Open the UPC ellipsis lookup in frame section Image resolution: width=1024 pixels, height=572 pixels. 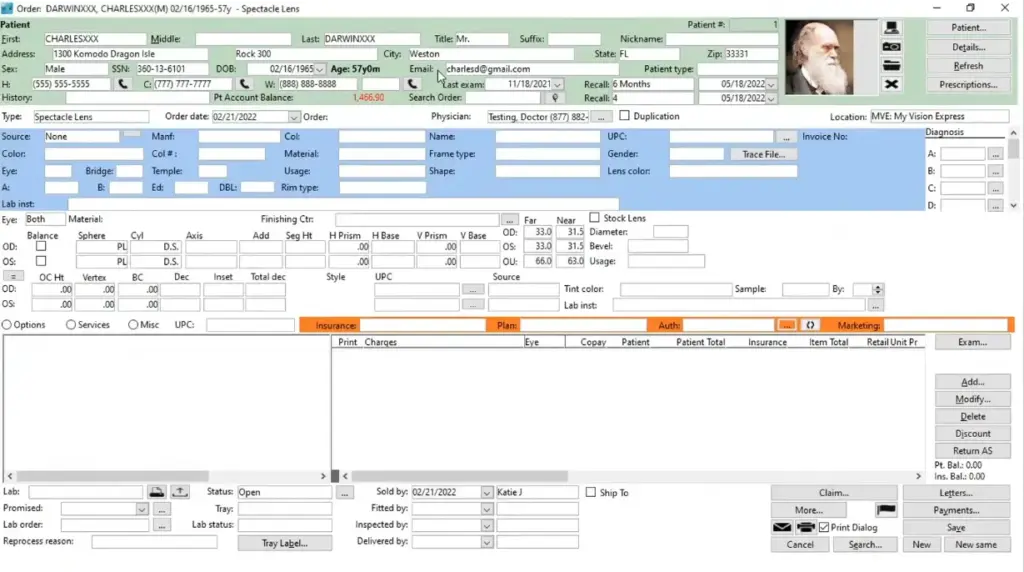tap(786, 137)
